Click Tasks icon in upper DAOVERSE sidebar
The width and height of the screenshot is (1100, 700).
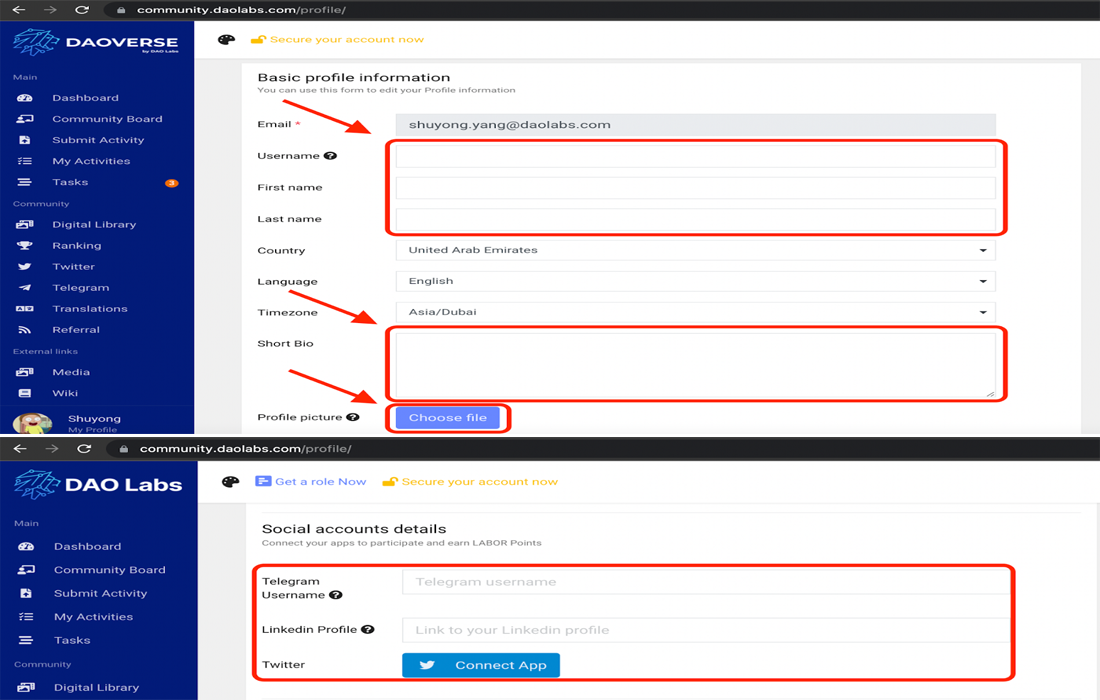(25, 182)
